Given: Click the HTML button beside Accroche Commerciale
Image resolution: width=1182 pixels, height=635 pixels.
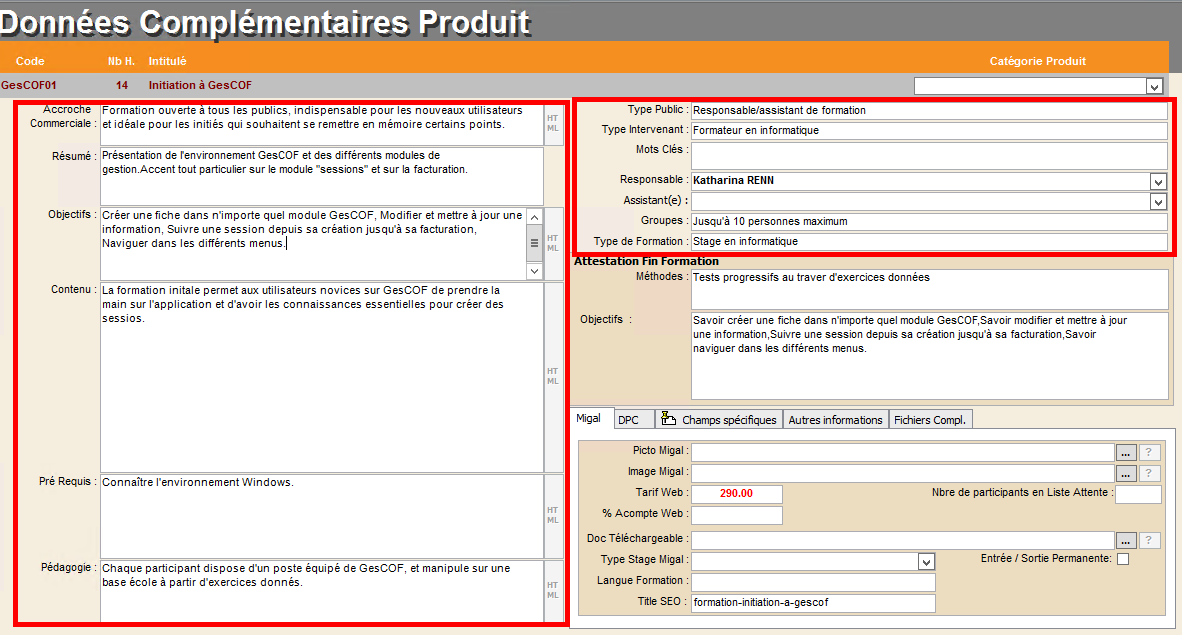Looking at the screenshot, I should (x=552, y=122).
